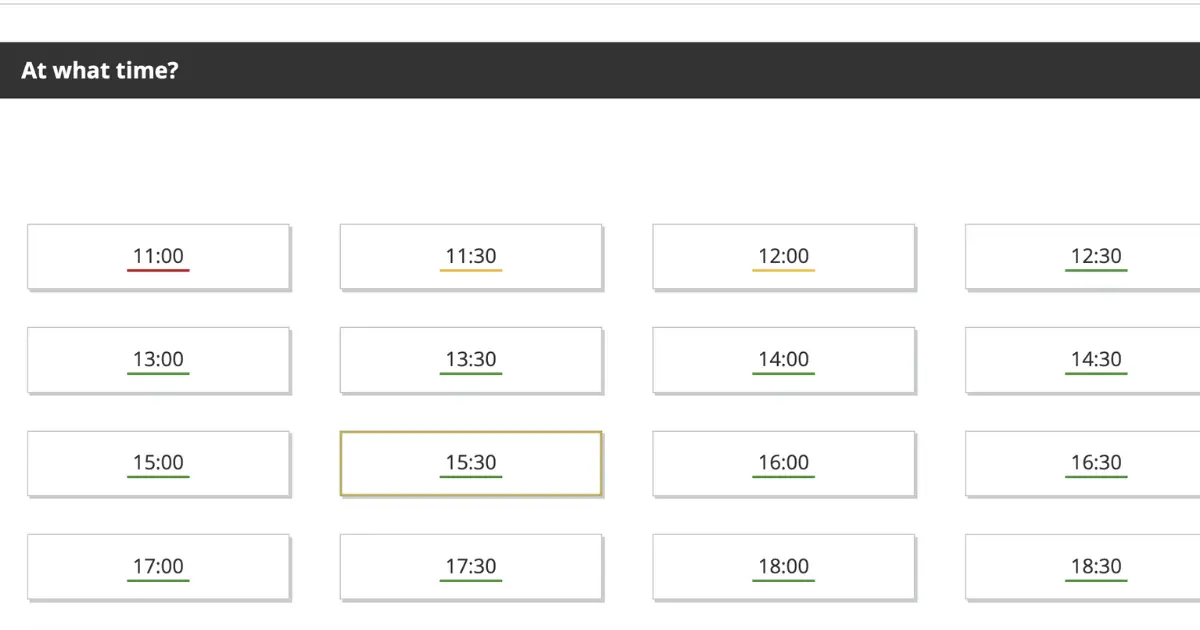Click the red underline beneath 11:00
The height and width of the screenshot is (630, 1200).
158,270
